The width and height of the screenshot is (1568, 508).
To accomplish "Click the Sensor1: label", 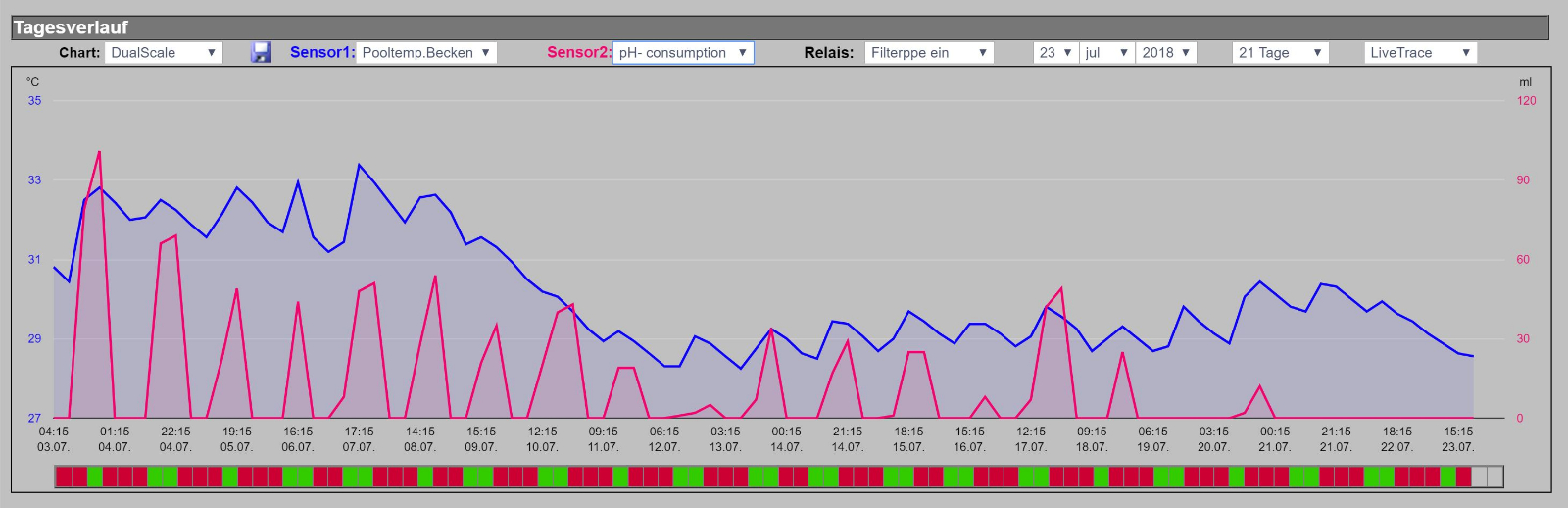I will pos(322,52).
